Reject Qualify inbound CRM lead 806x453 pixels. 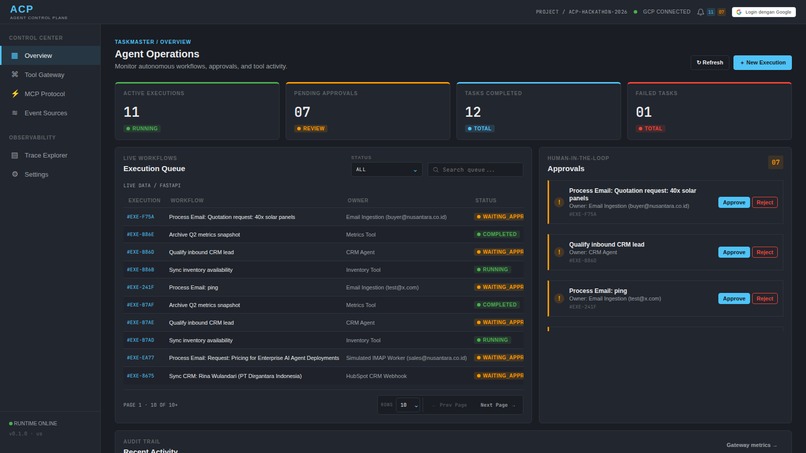tap(764, 252)
